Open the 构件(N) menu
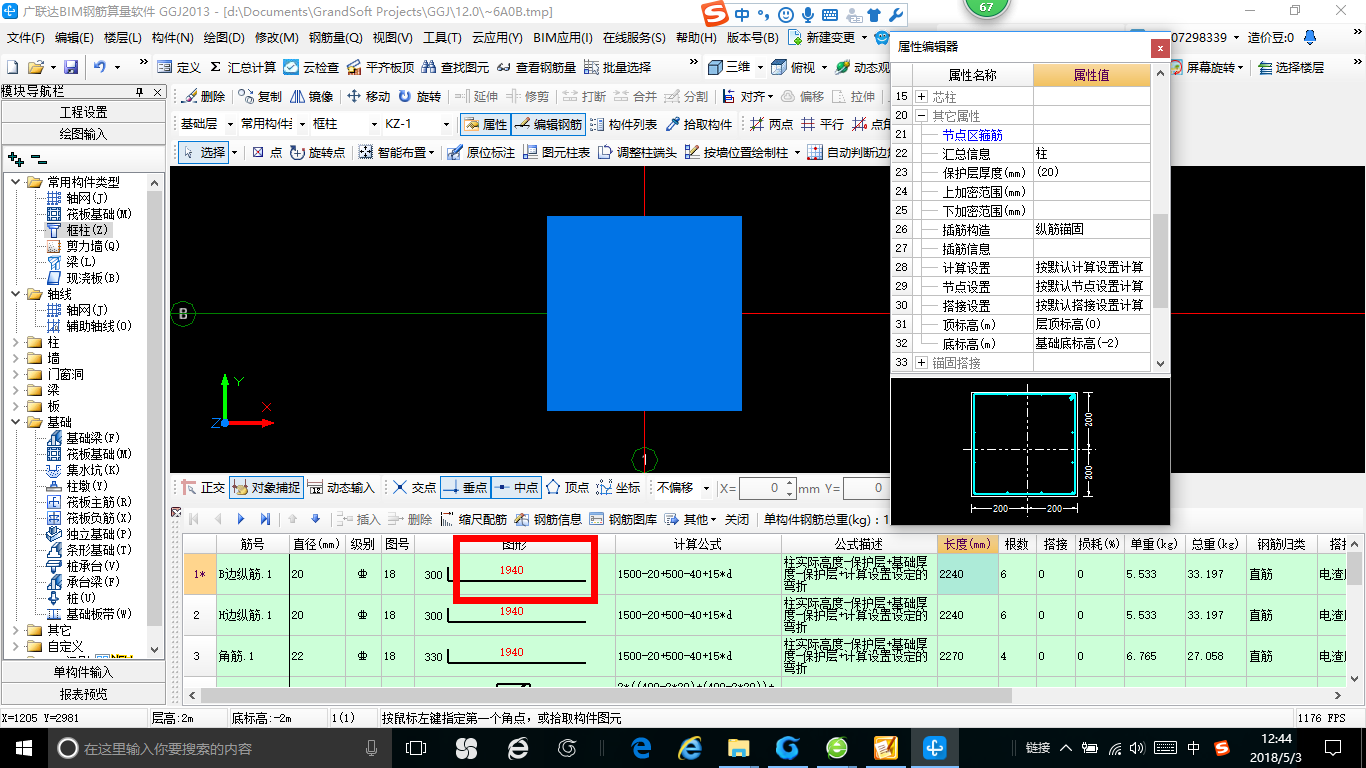1366x768 pixels. [172, 38]
